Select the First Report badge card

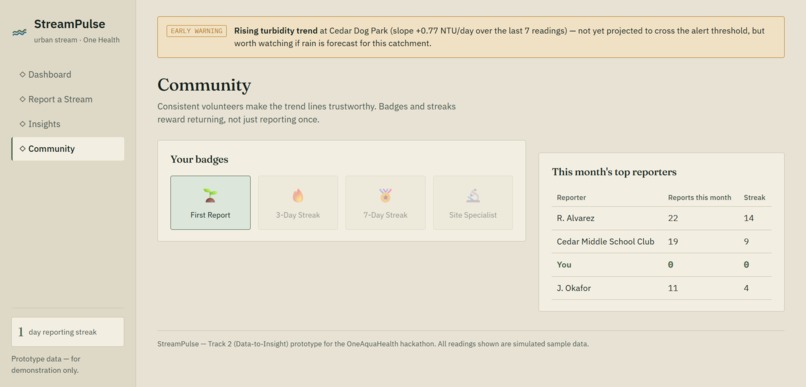[x=210, y=202]
